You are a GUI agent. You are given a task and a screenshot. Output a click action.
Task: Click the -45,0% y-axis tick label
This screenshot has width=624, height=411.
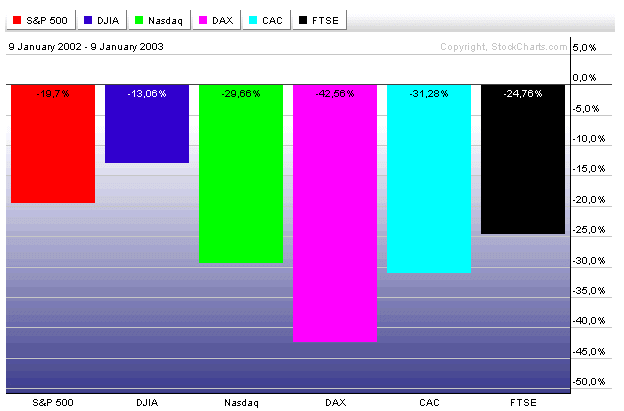click(589, 352)
